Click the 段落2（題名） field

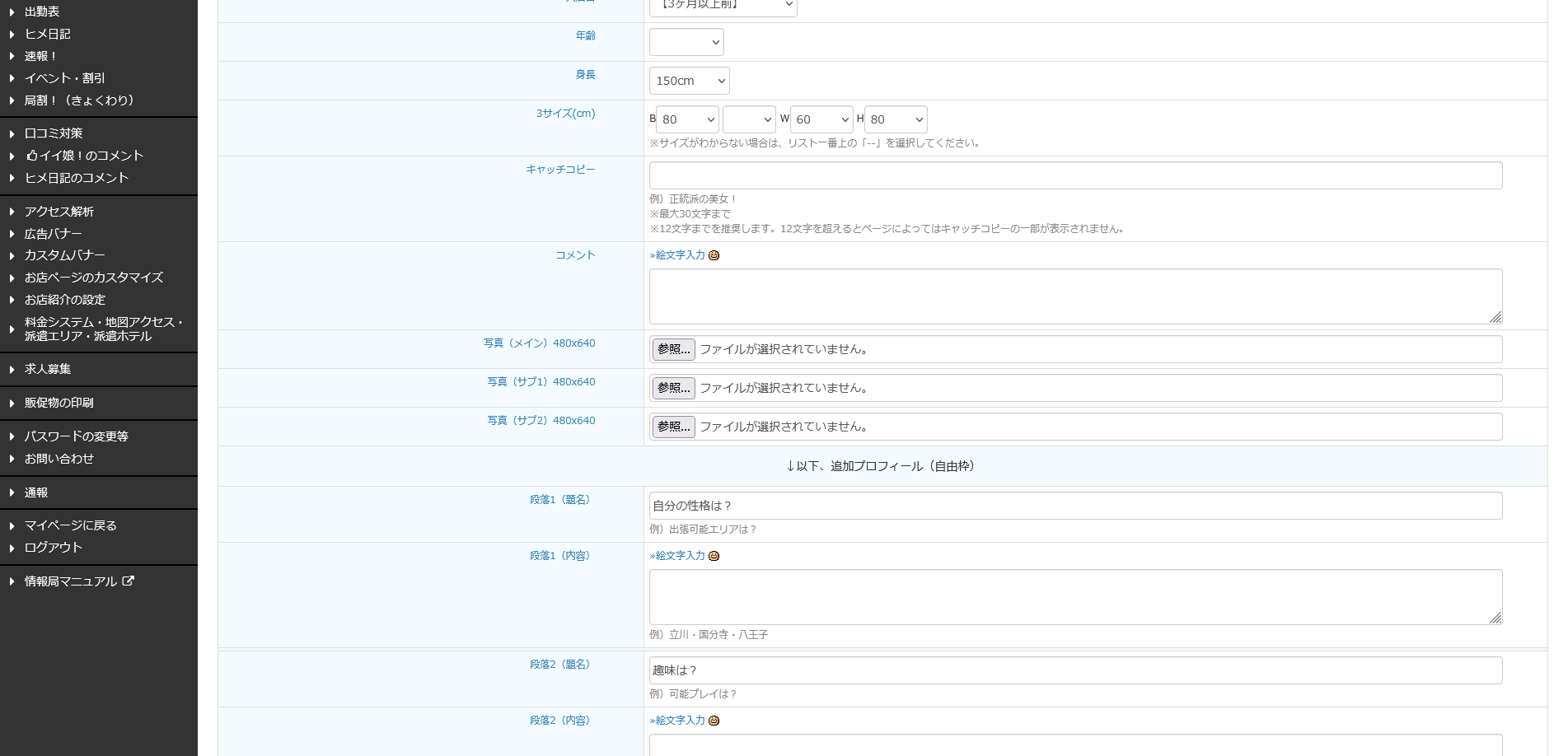[x=1076, y=670]
